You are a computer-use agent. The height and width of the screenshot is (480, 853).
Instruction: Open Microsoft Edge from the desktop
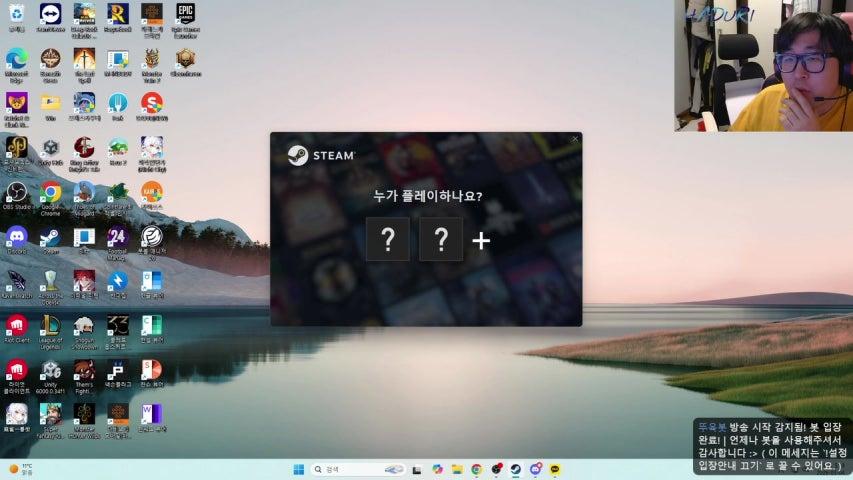click(17, 64)
